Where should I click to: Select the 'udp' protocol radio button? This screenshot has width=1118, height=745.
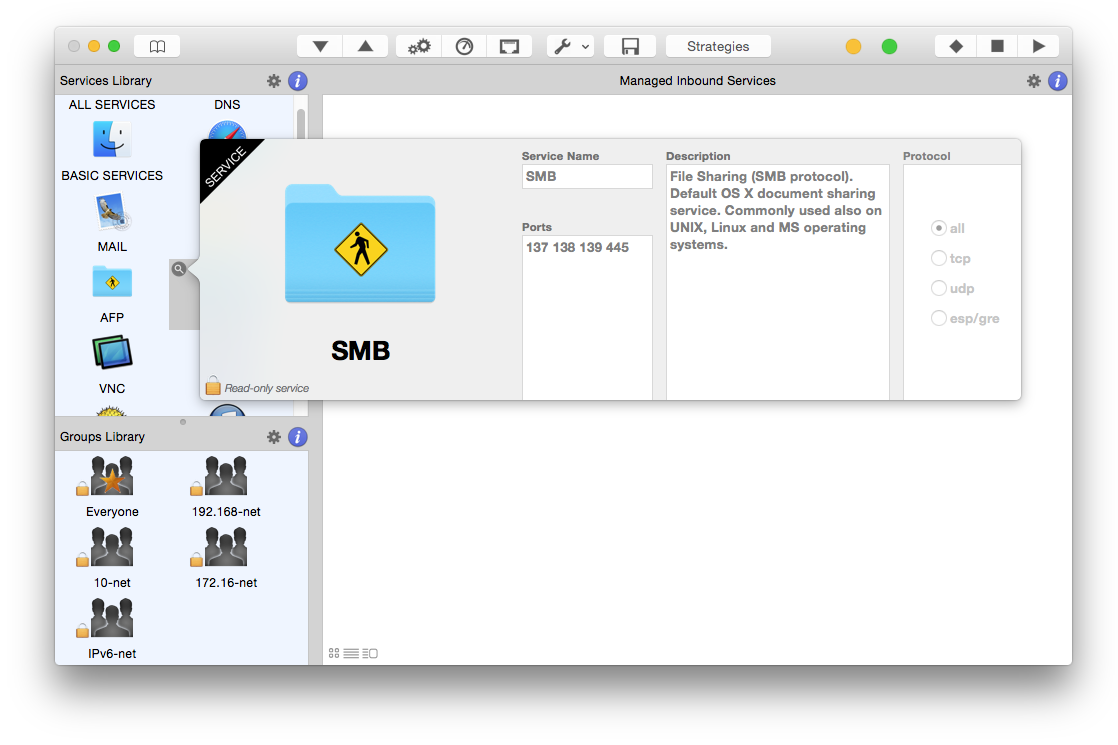tap(938, 288)
